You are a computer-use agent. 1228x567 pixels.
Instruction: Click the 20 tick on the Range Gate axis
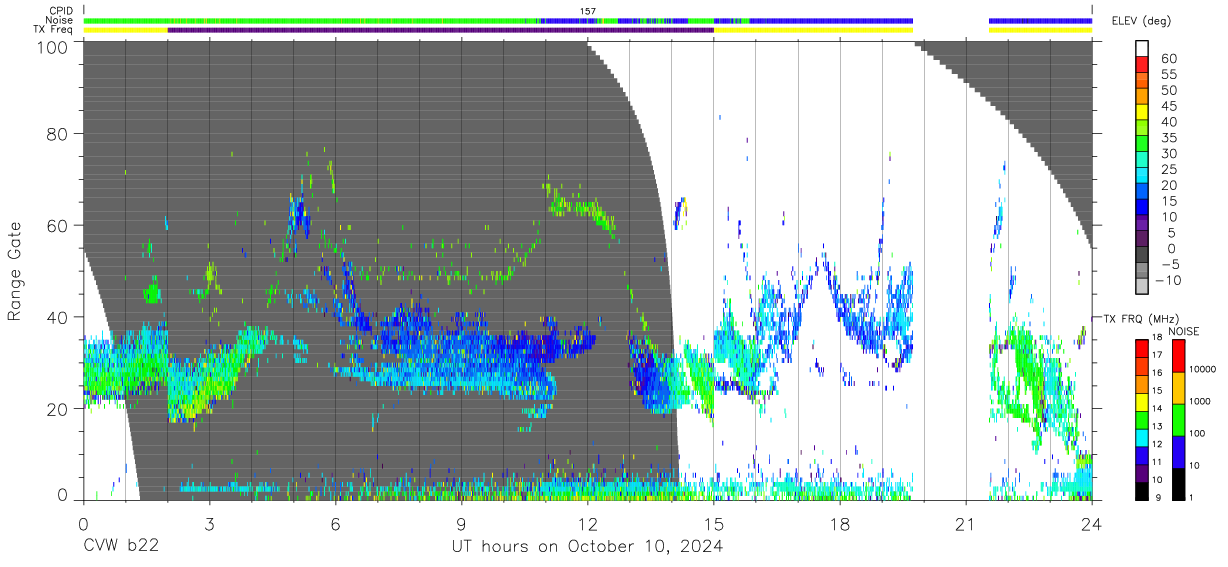click(x=58, y=409)
